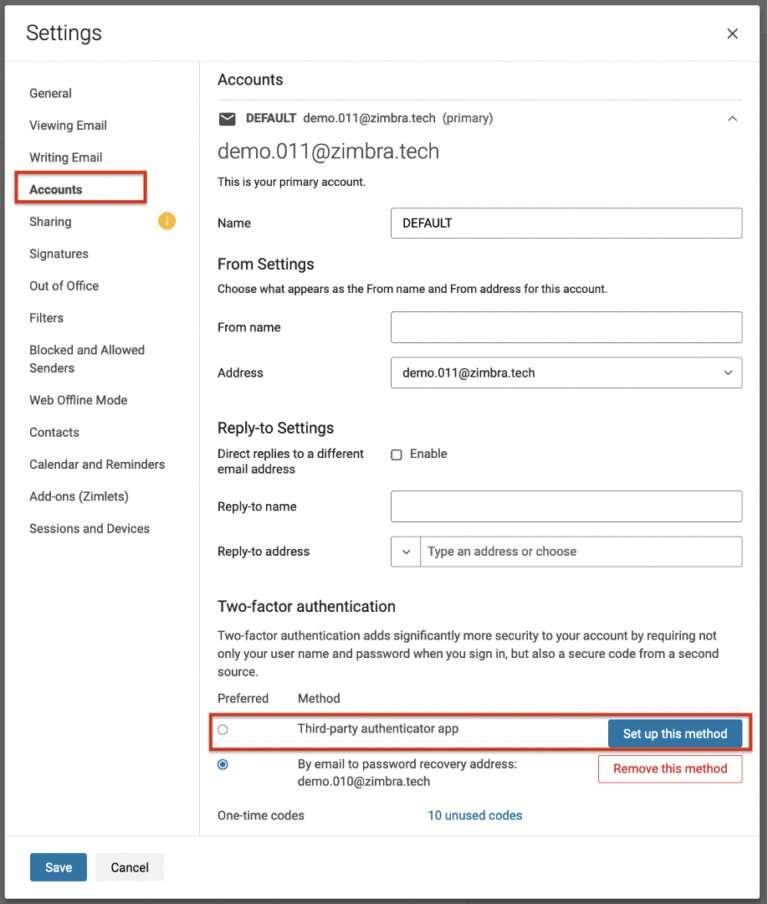Viewport: 768px width, 904px height.
Task: Click Remove this method
Action: pos(669,769)
